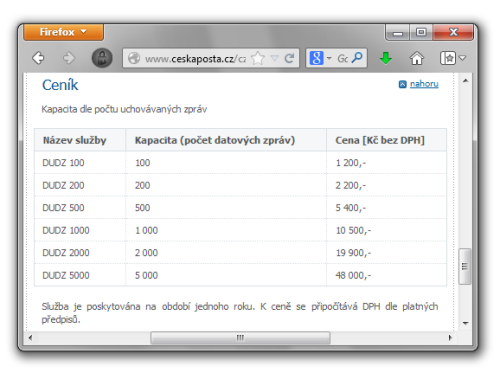Open site identity padlock icon
The height and width of the screenshot is (373, 500).
click(x=102, y=58)
